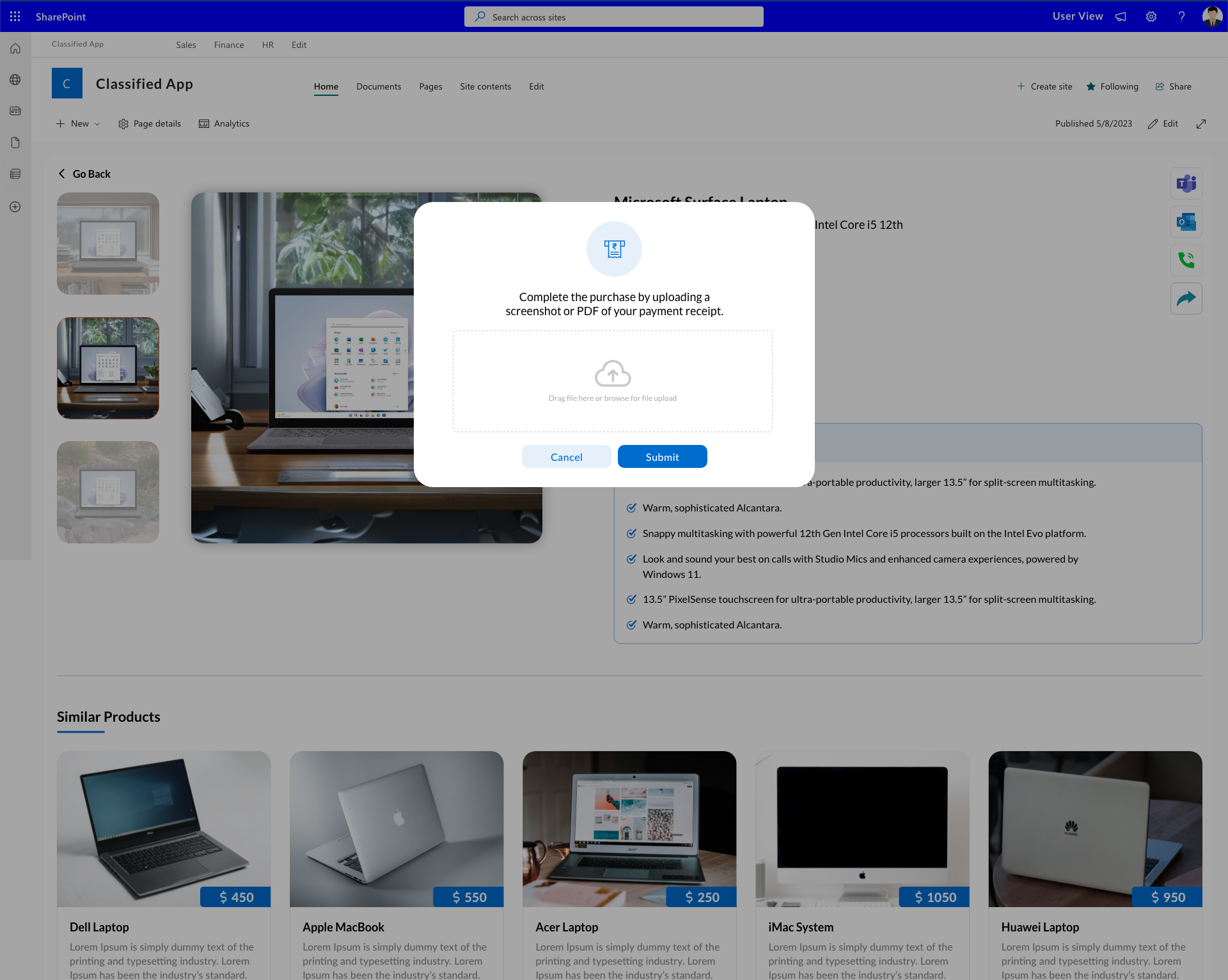Select the third laptop thumbnail on rocks
1228x980 pixels.
click(x=108, y=492)
